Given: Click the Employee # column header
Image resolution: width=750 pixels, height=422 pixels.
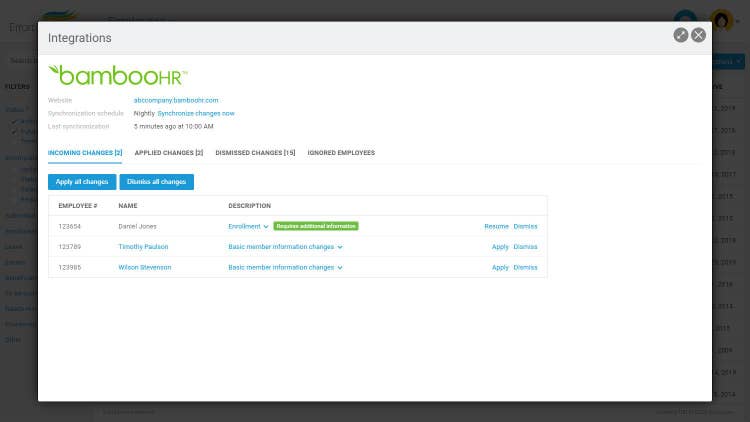Looking at the screenshot, I should point(77,206).
